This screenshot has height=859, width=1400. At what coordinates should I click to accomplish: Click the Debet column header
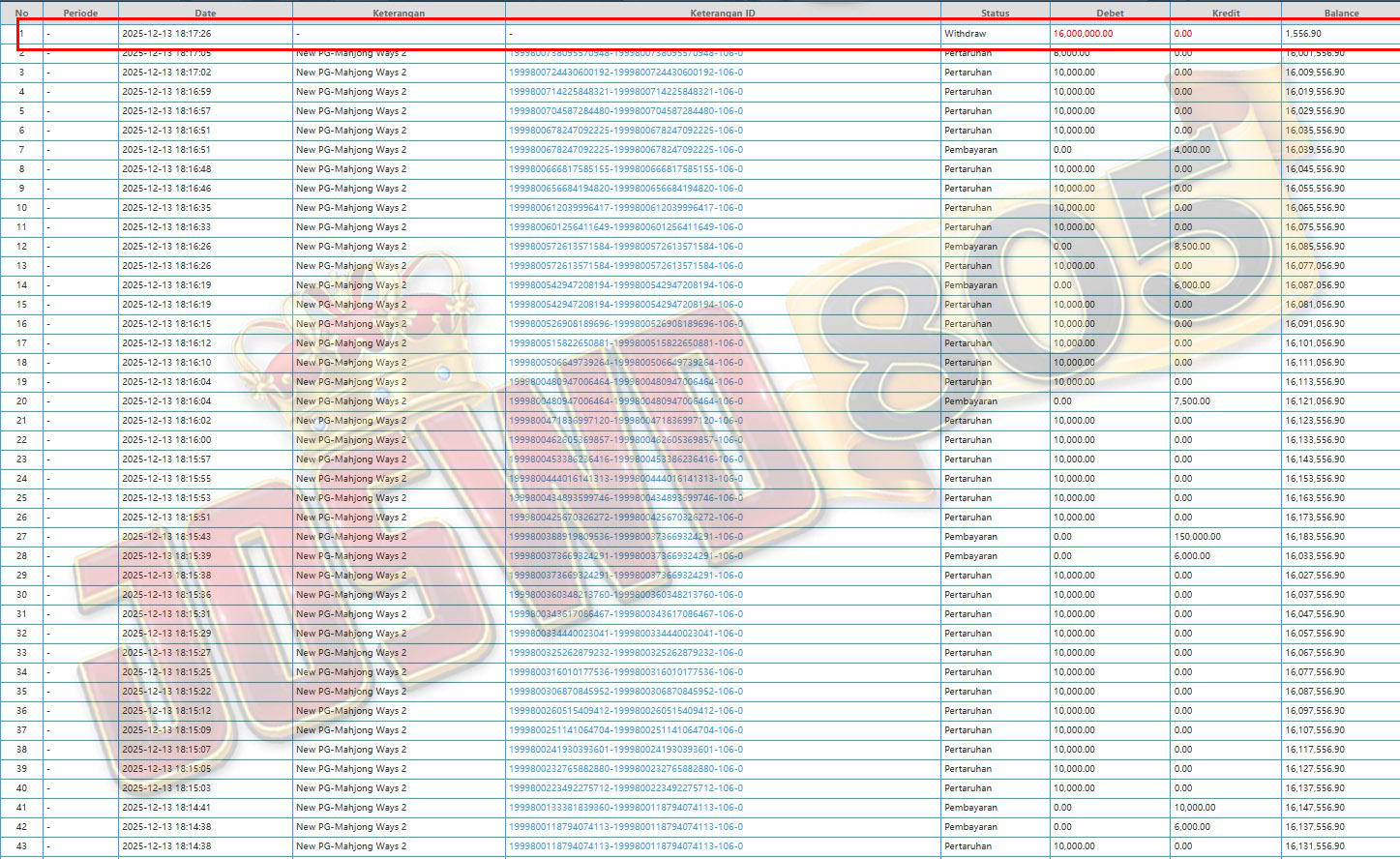1110,14
